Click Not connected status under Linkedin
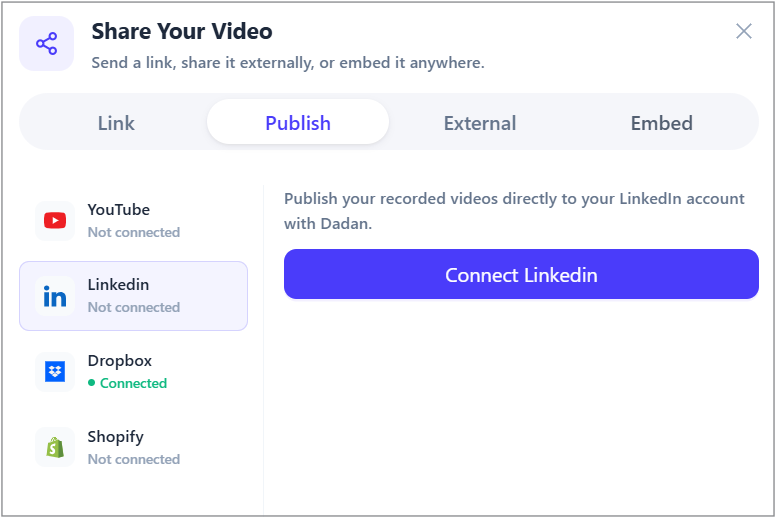The image size is (775, 517). click(x=134, y=307)
